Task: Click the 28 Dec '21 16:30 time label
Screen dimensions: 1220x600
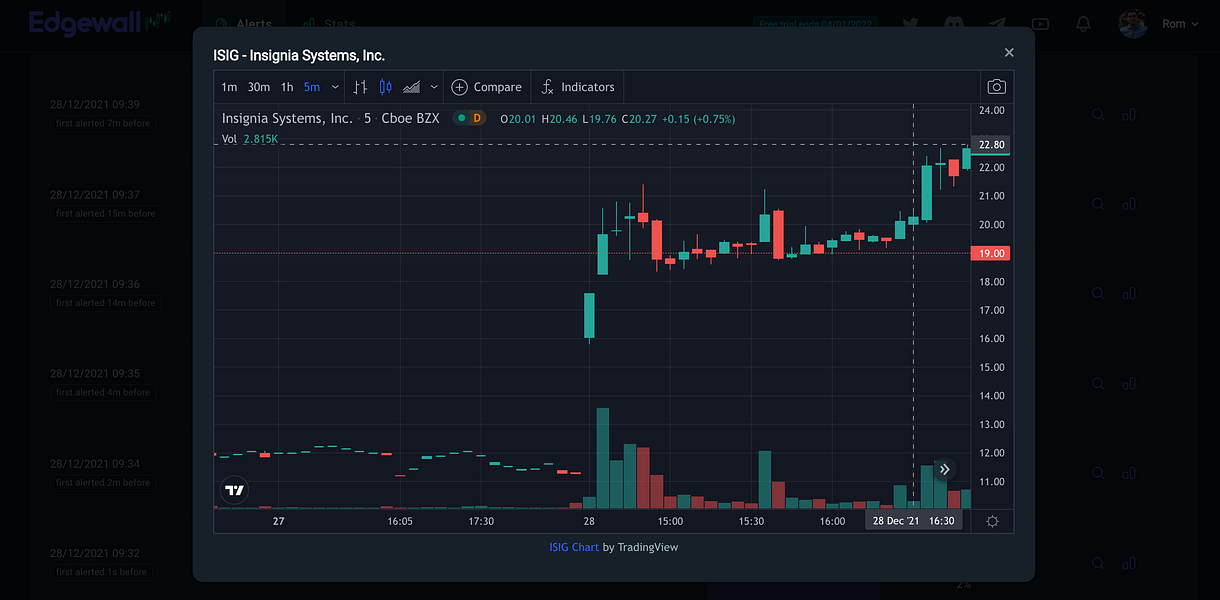Action: coord(914,521)
